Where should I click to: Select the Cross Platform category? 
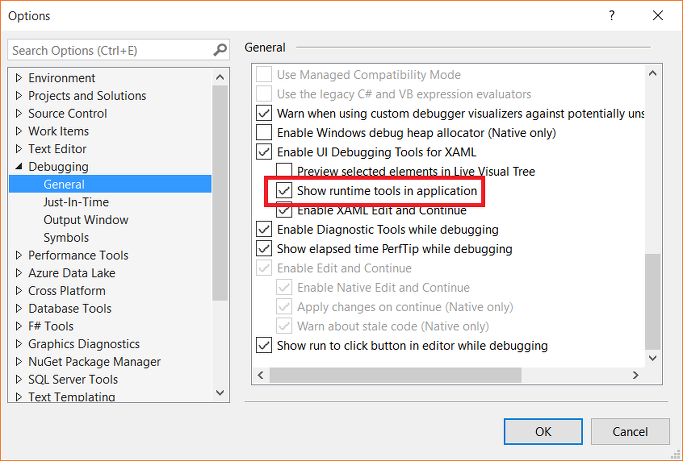pos(67,291)
